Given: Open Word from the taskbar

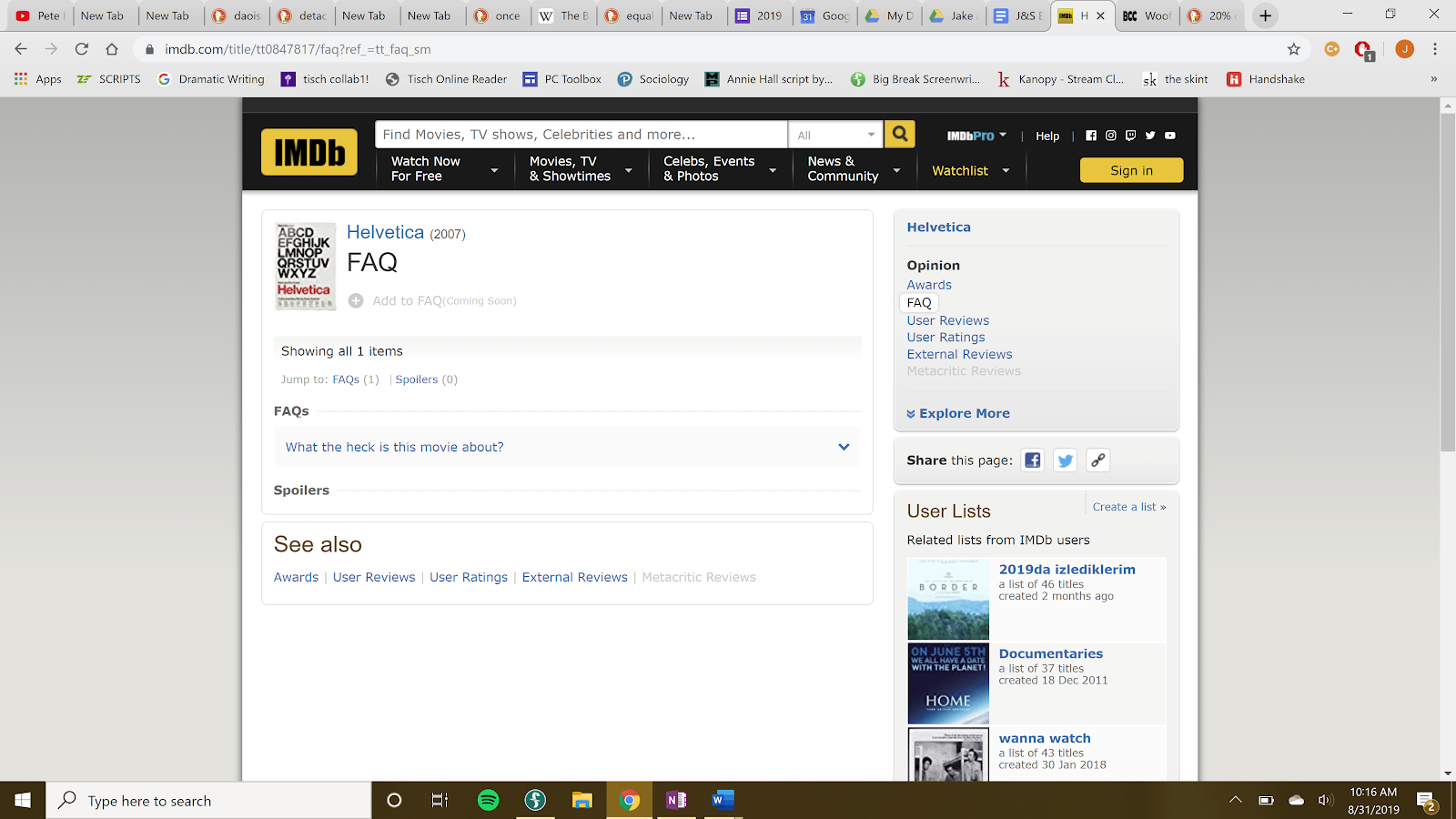Looking at the screenshot, I should (x=723, y=800).
